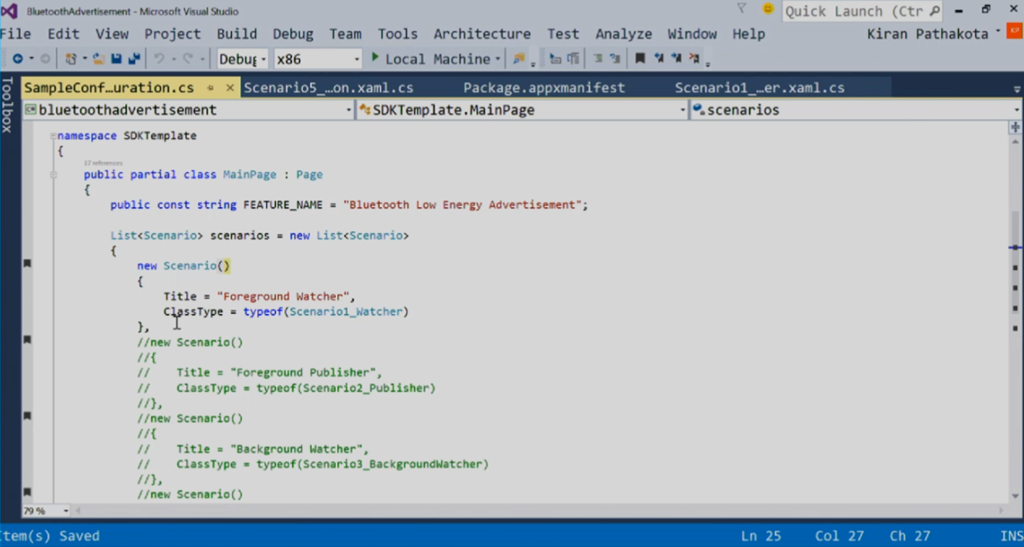Go to previous bookmark toolbar icon
The width and height of the screenshot is (1024, 547).
pos(658,59)
